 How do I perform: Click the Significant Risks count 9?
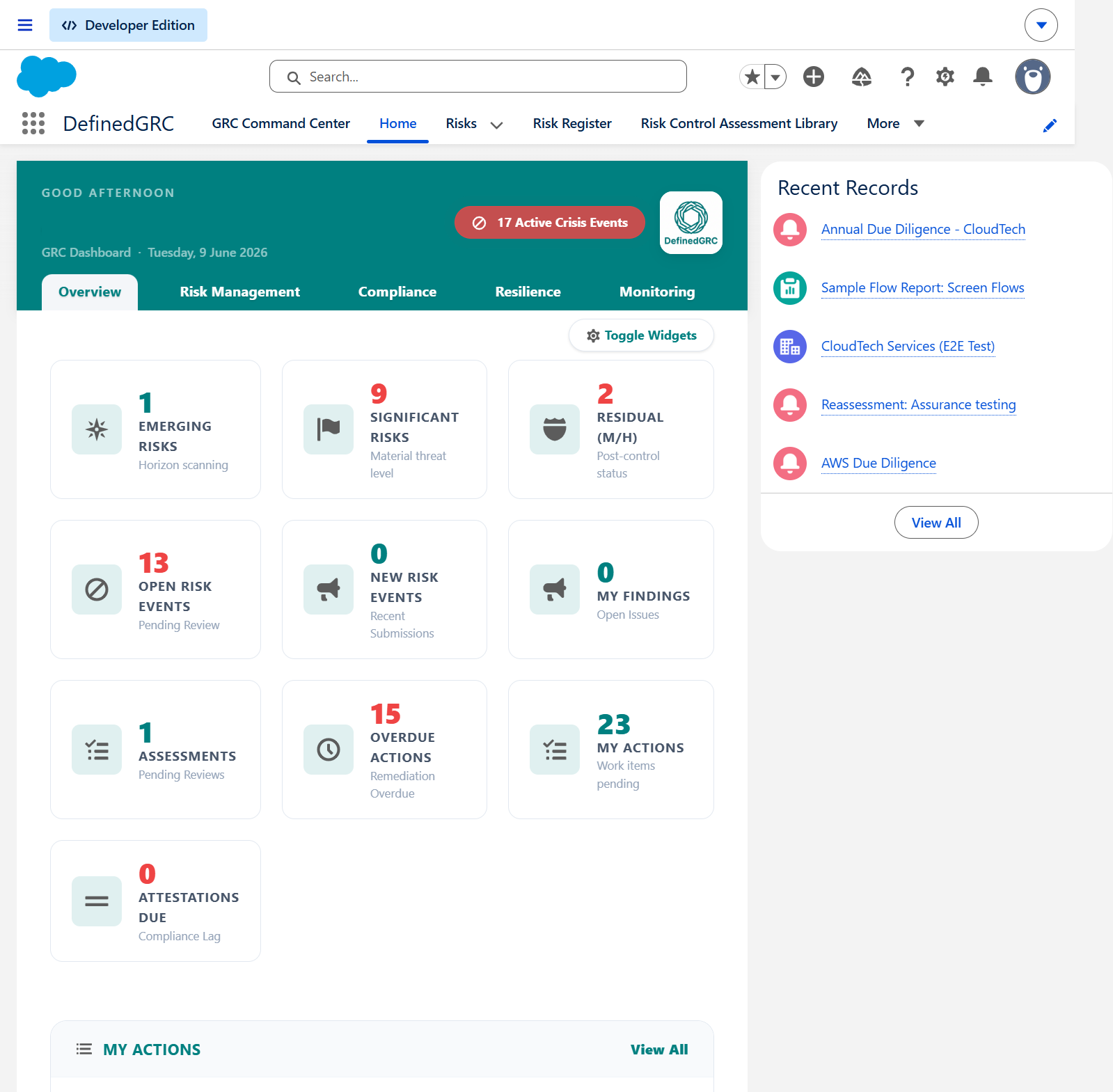click(379, 393)
